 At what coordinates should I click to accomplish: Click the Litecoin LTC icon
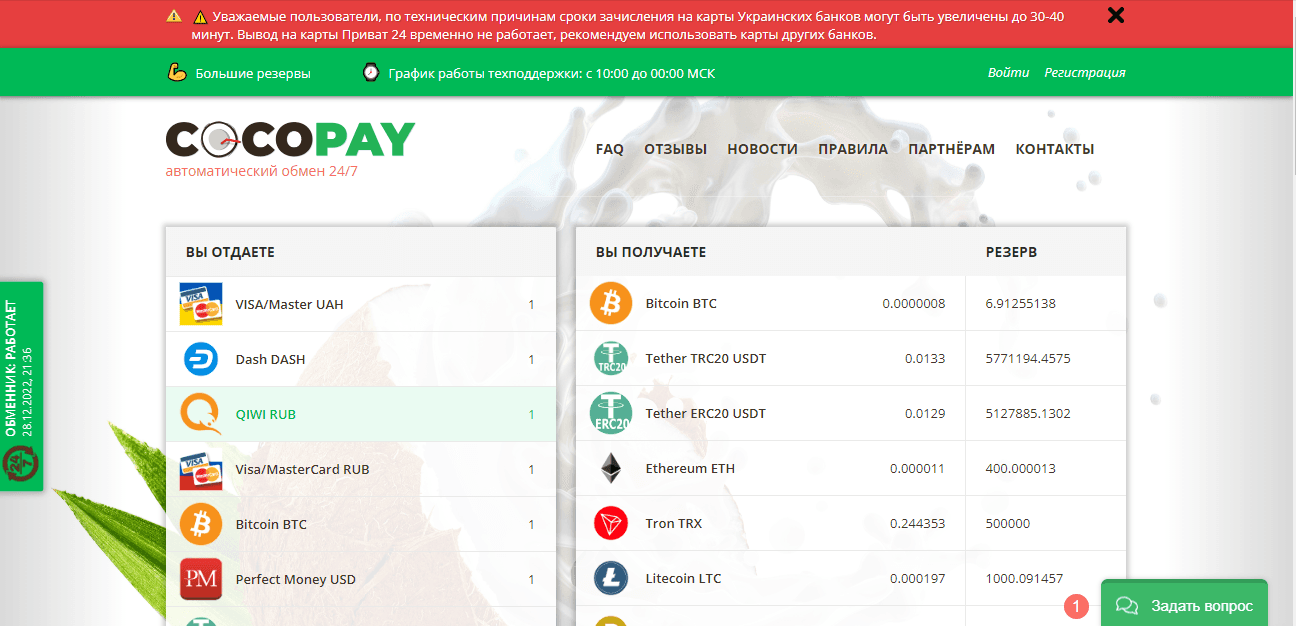(x=611, y=578)
